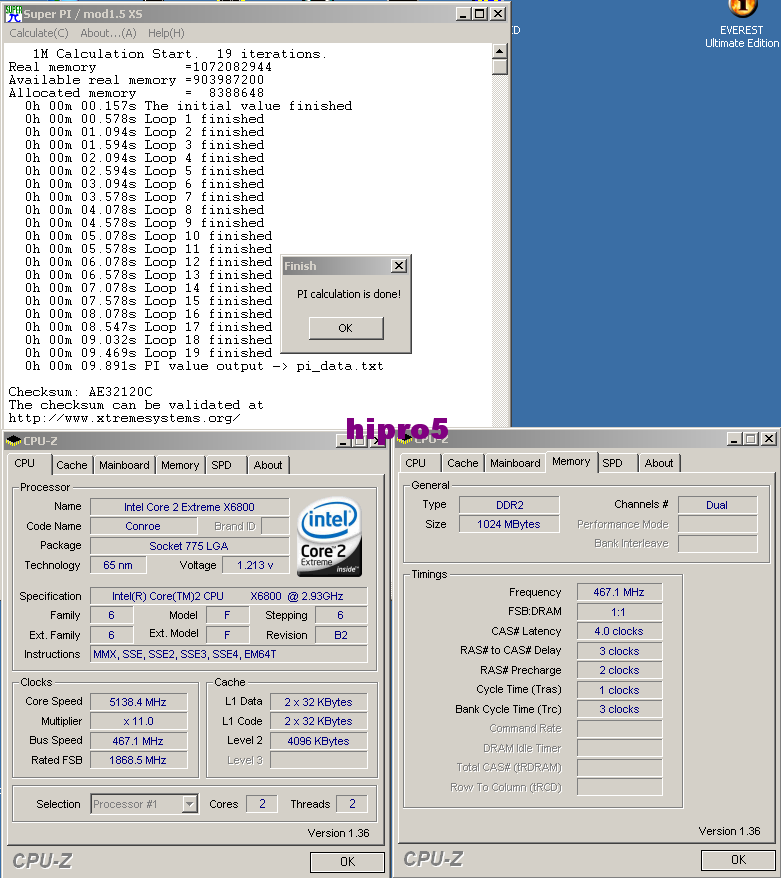The width and height of the screenshot is (781, 878).
Task: Close the right CPU-Z window
Action: coord(769,439)
